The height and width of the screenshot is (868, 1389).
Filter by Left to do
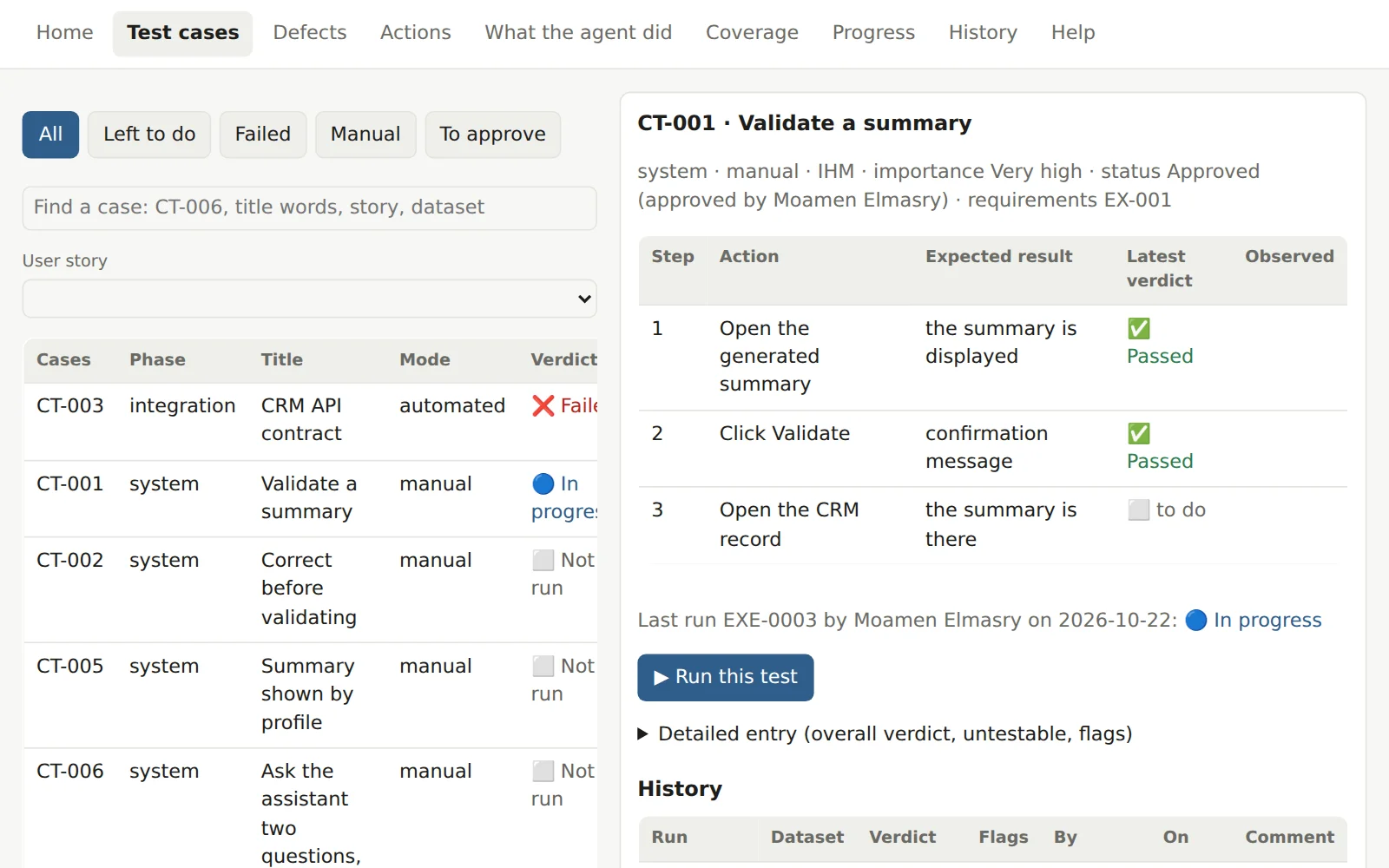(149, 135)
